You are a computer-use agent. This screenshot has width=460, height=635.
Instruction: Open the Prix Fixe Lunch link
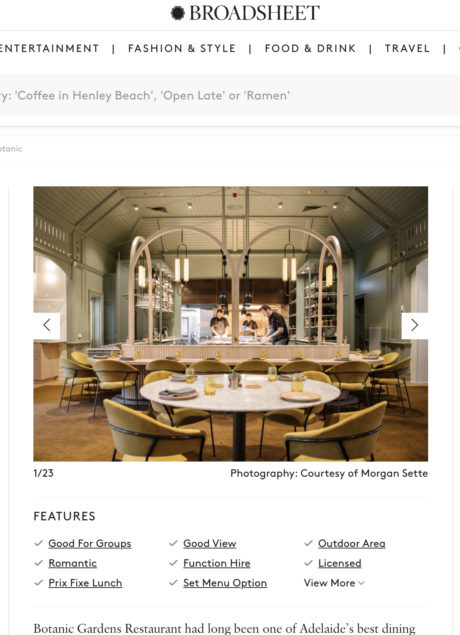coord(85,583)
